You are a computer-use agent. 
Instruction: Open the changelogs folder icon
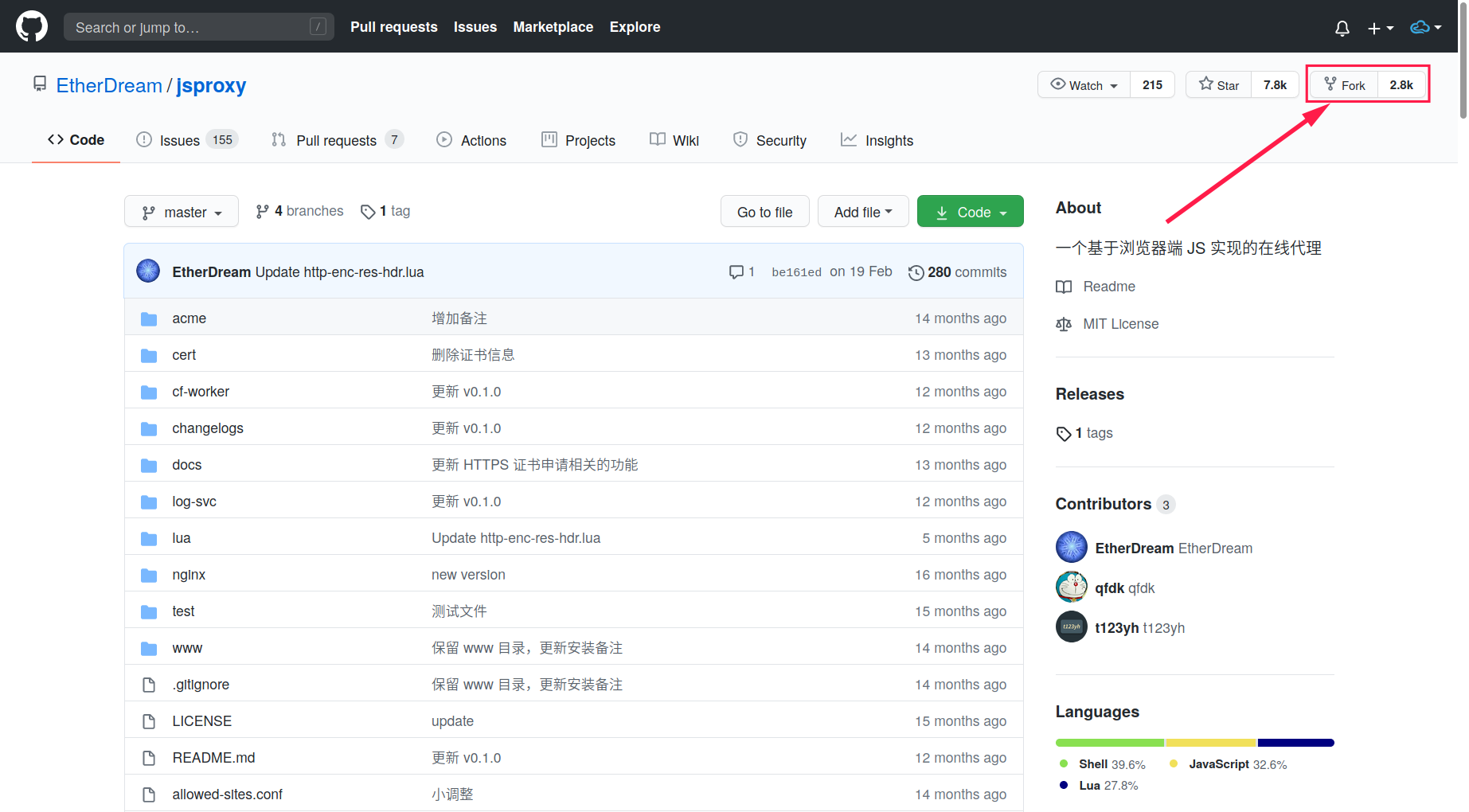pos(149,428)
